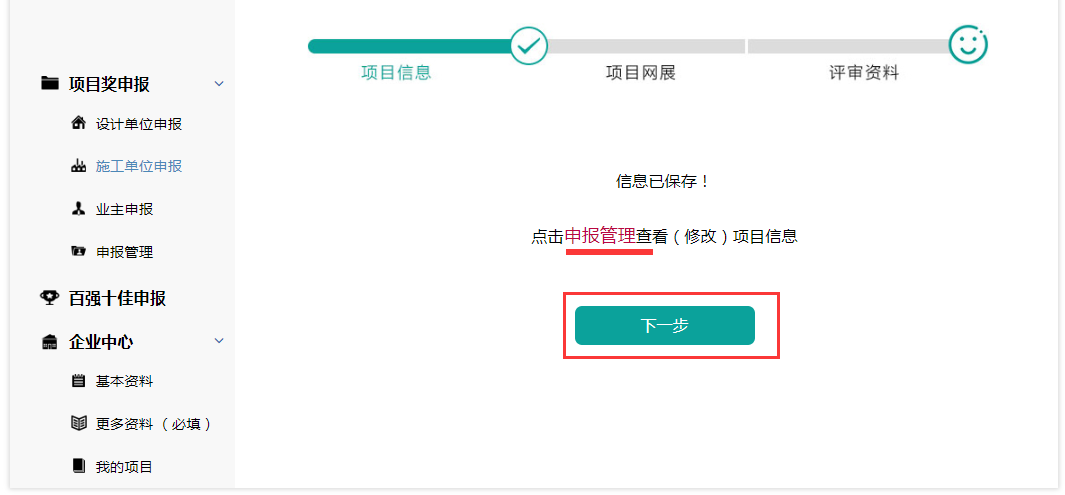1065x495 pixels.
Task: Follow the red 申报管理 link
Action: tap(600, 236)
